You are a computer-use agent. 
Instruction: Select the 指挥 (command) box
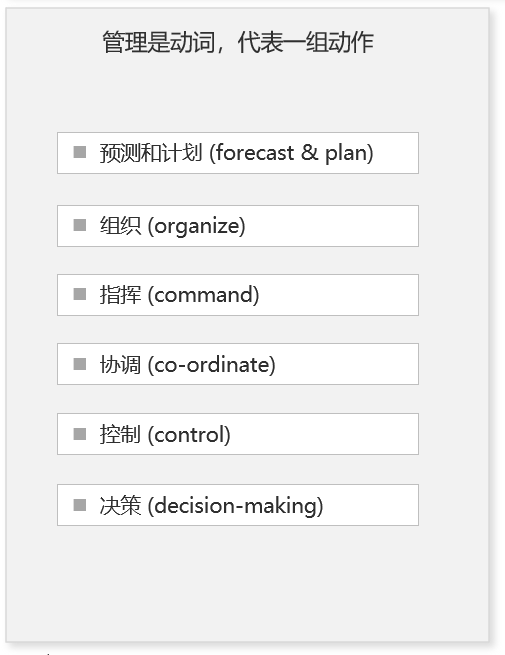(x=238, y=295)
